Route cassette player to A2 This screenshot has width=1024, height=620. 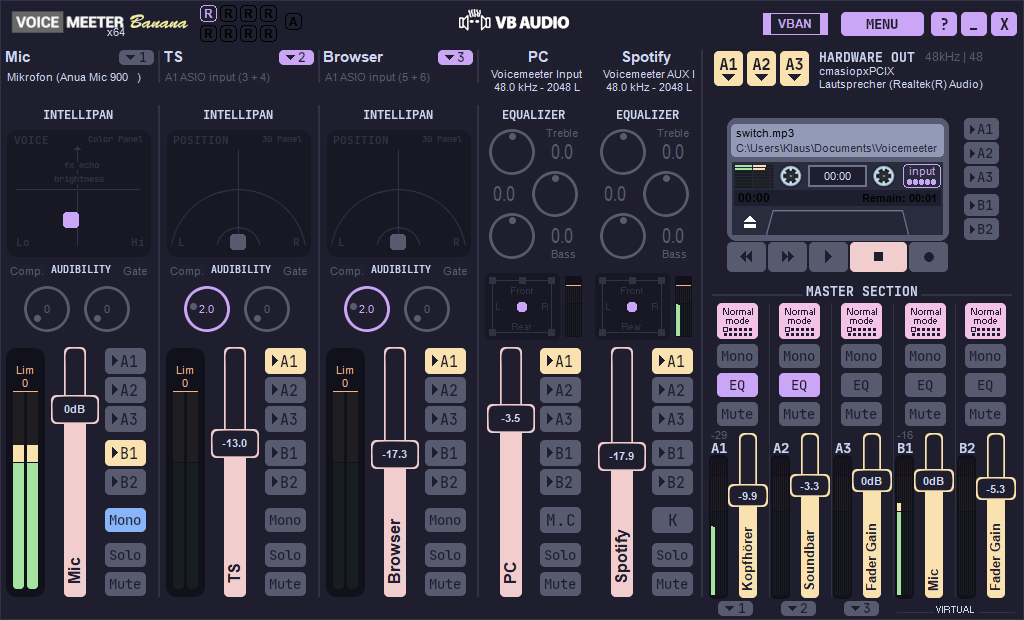click(x=981, y=153)
